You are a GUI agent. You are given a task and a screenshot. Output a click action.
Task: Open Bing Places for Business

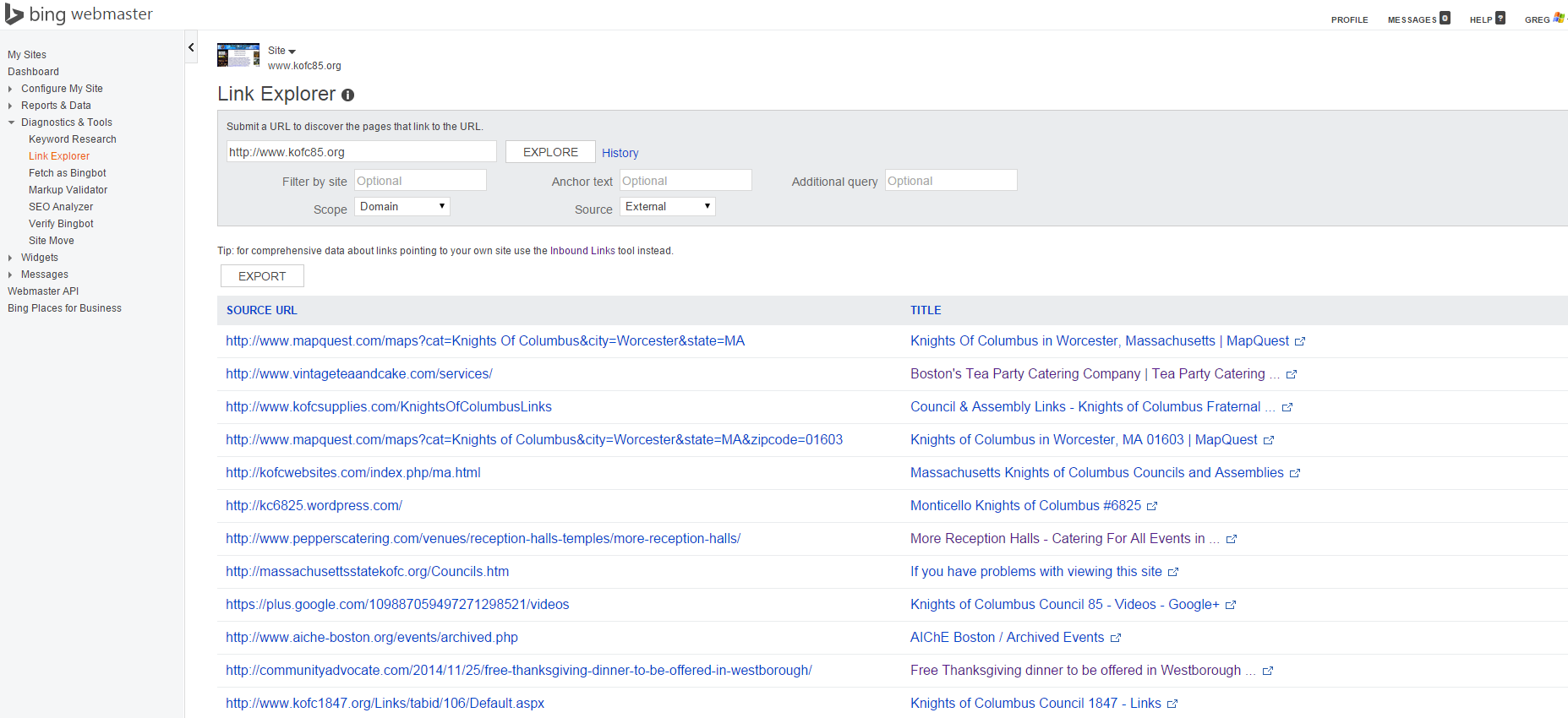64,308
